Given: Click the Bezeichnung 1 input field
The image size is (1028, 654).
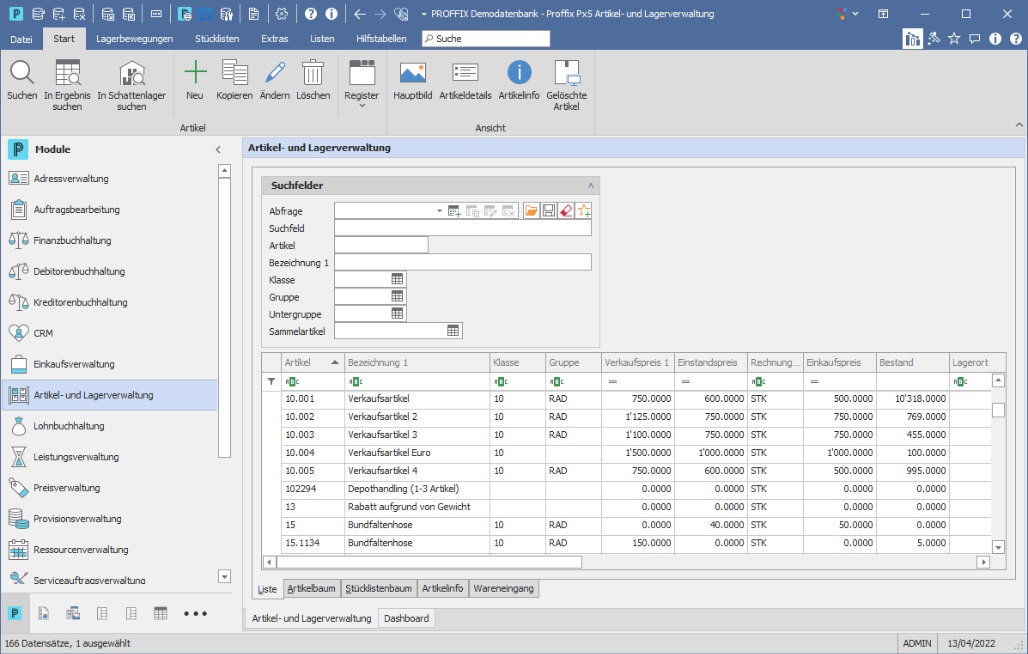Looking at the screenshot, I should 463,262.
